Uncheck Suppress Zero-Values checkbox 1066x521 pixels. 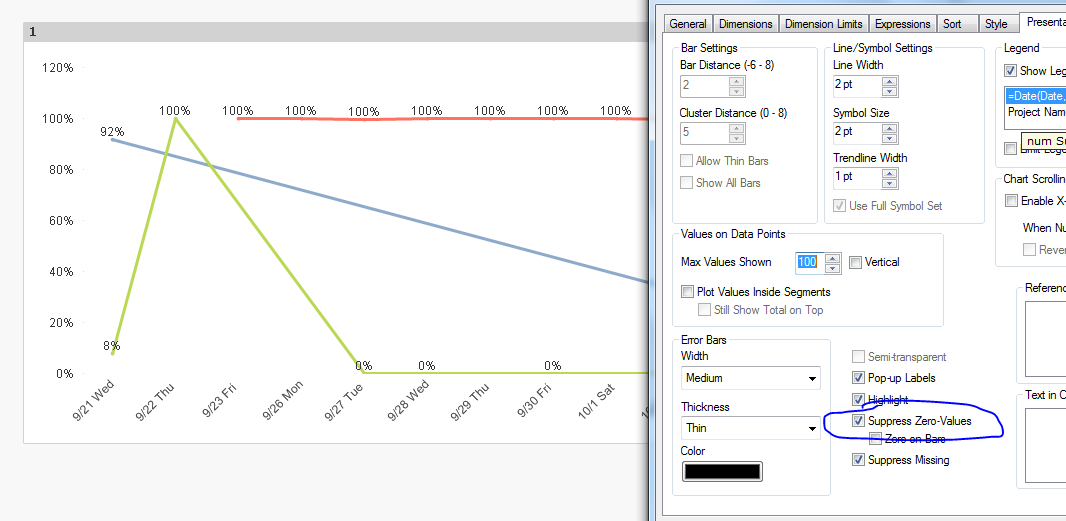(x=858, y=422)
